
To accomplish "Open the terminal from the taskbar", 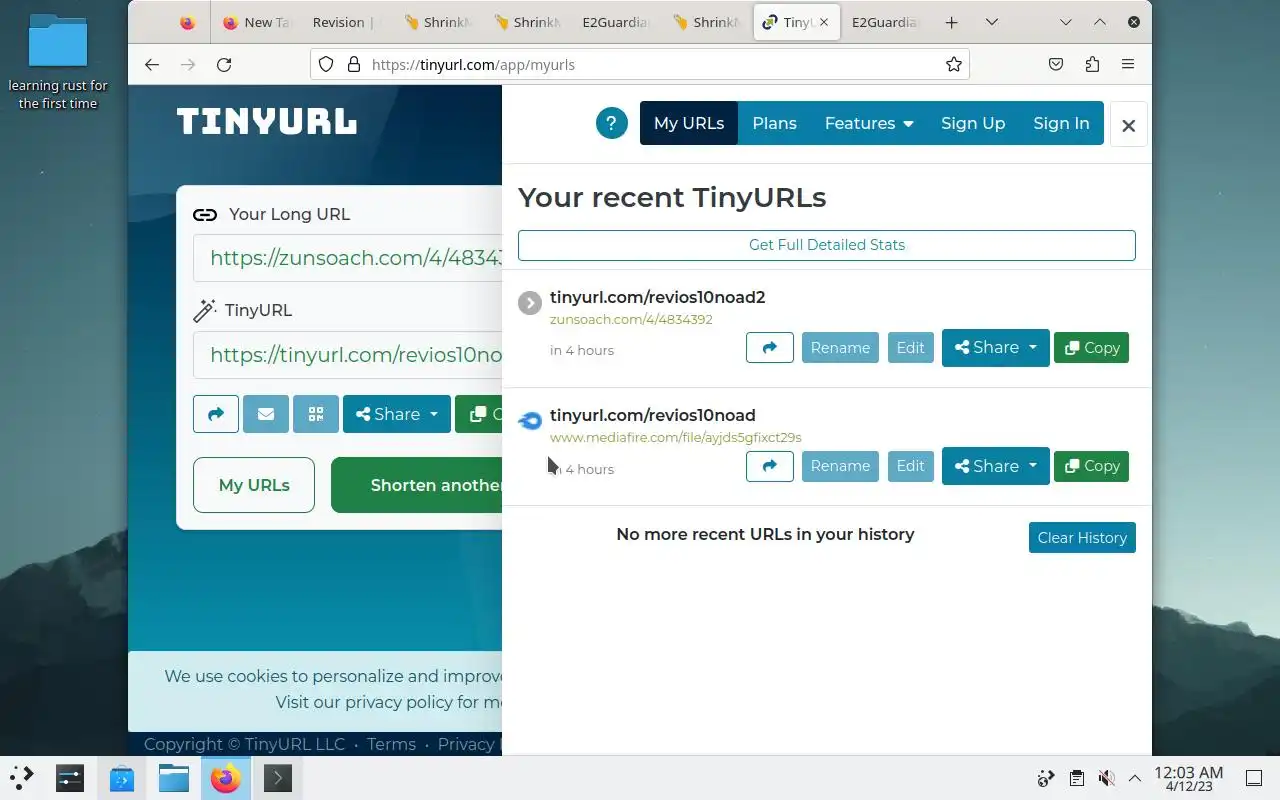I will pyautogui.click(x=277, y=777).
